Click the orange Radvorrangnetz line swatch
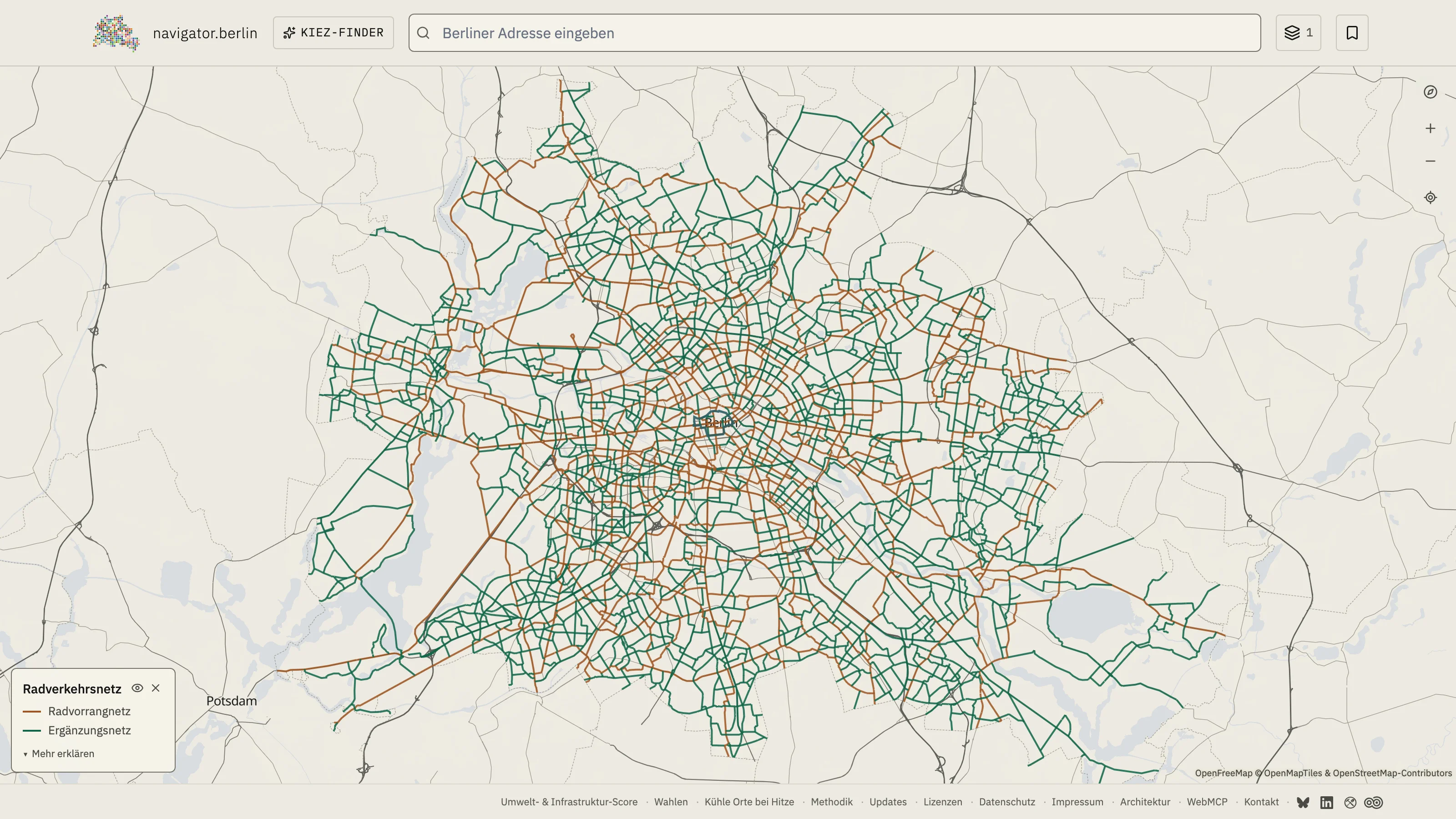 coord(32,712)
